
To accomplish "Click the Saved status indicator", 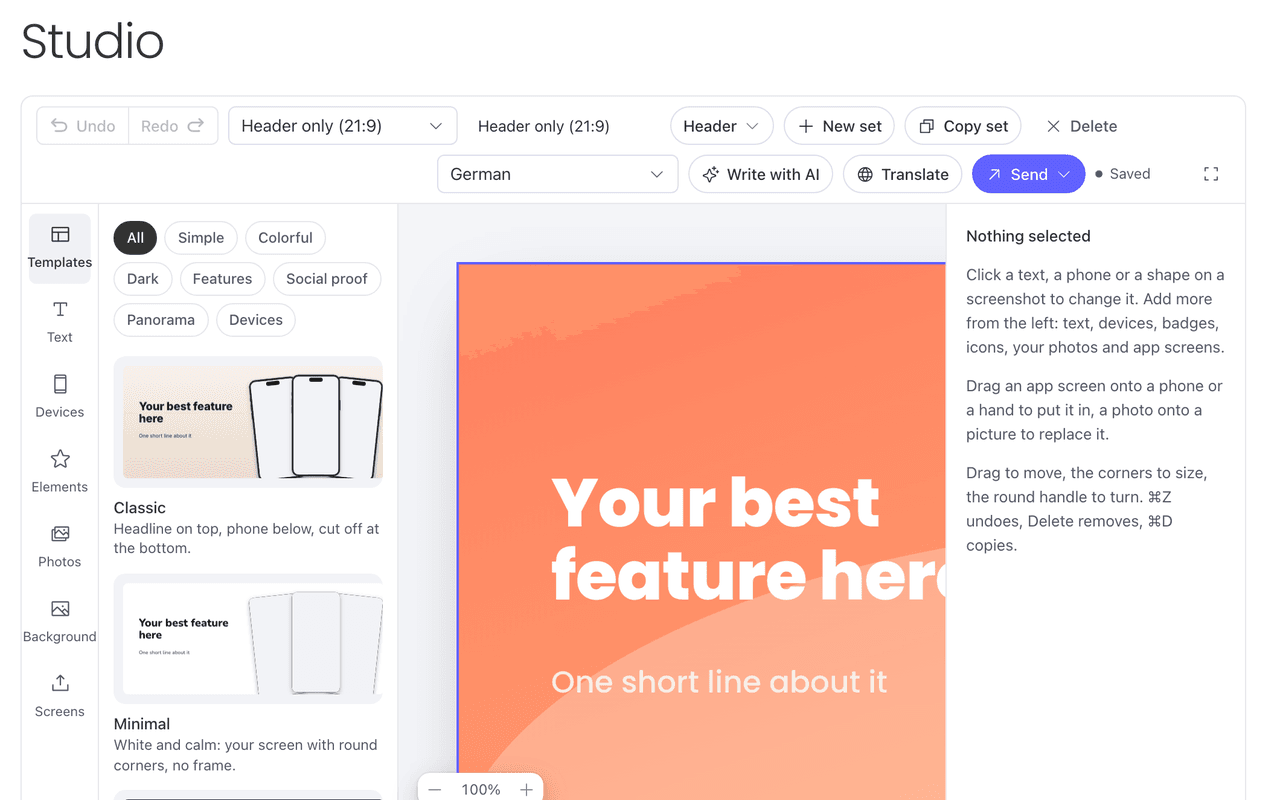I will click(1123, 174).
